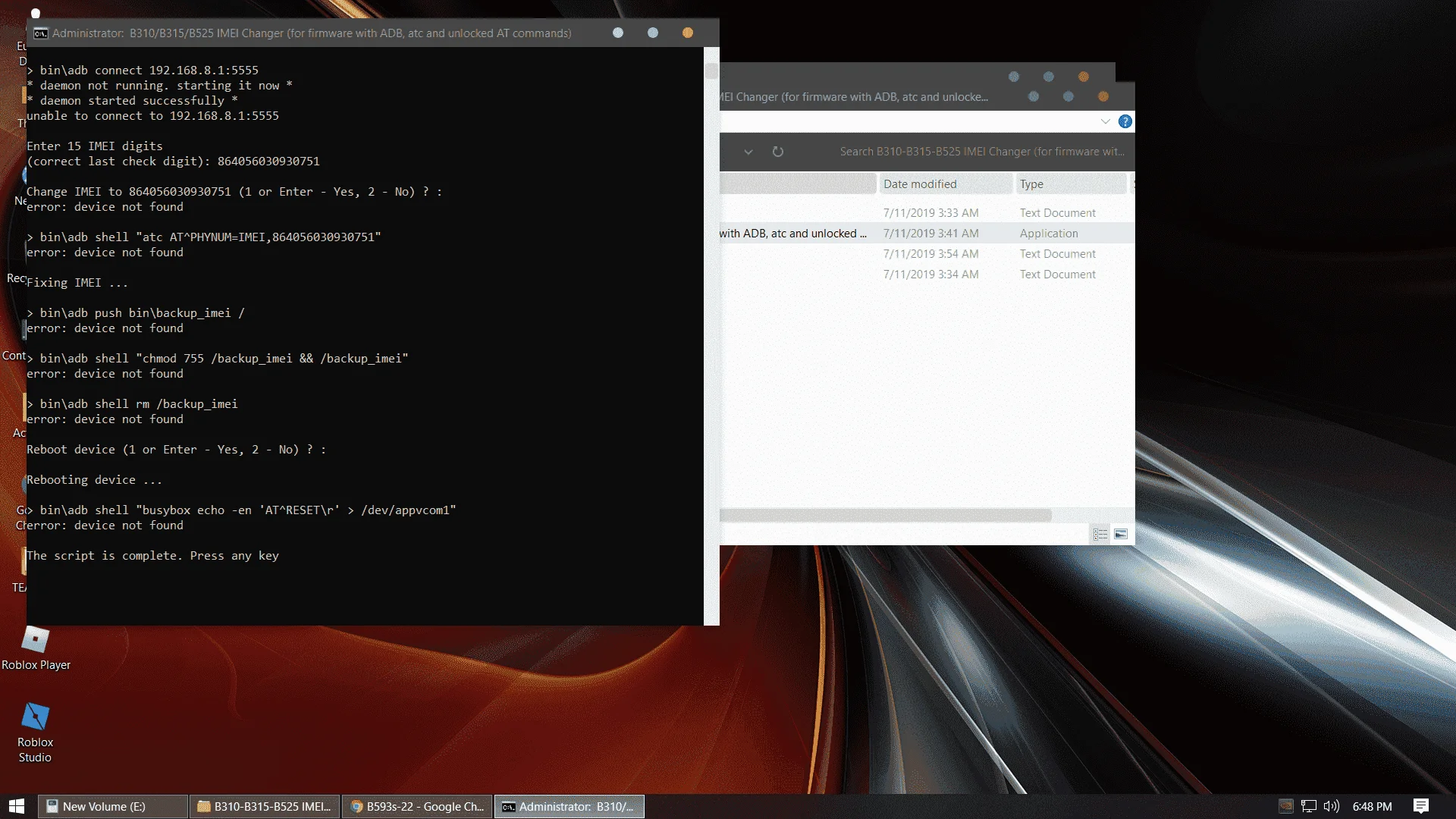Select the Application file row dated 3:41 AM
This screenshot has height=819, width=1456.
(x=927, y=234)
